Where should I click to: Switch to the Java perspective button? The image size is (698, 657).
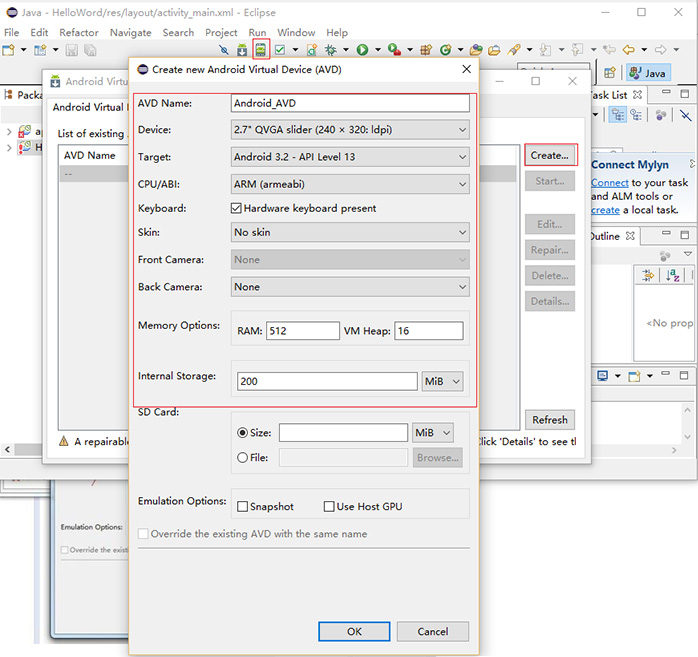pos(648,73)
